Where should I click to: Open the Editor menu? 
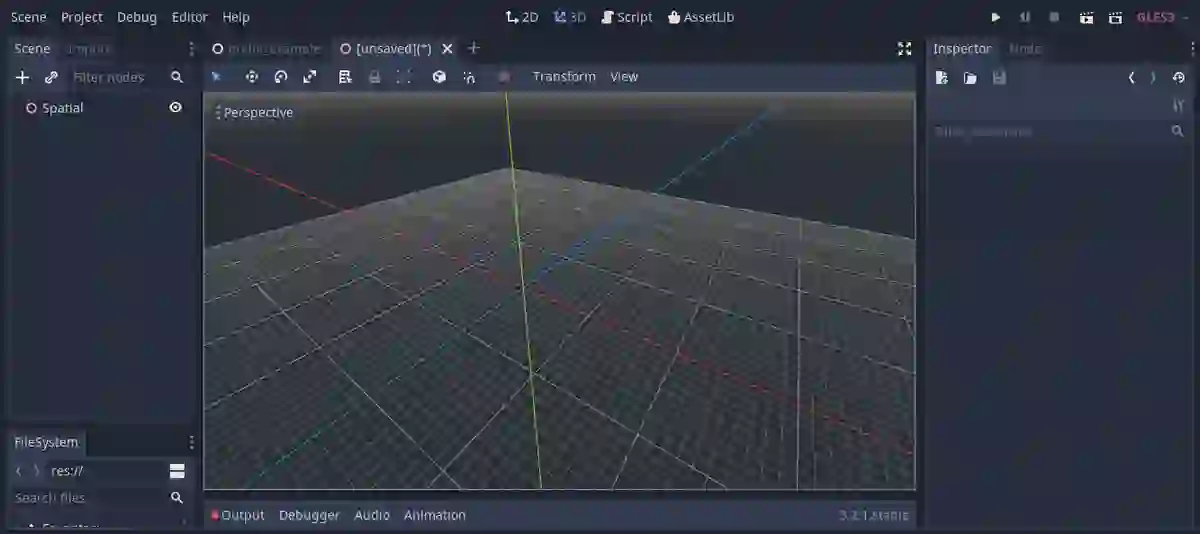(190, 17)
